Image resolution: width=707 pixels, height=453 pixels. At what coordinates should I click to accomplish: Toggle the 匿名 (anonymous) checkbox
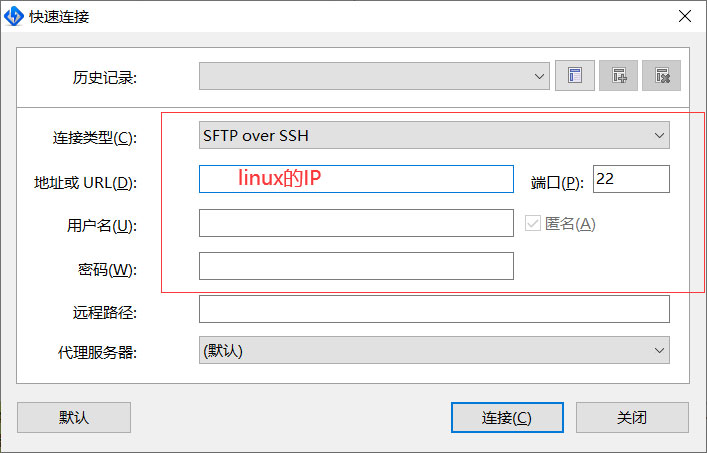coord(533,223)
